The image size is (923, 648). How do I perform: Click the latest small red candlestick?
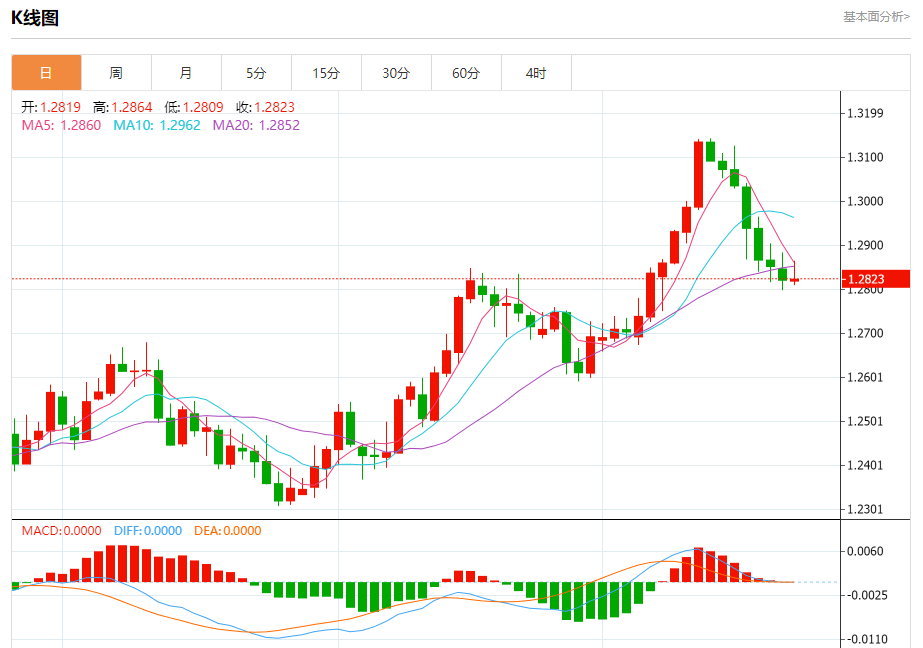tap(795, 280)
